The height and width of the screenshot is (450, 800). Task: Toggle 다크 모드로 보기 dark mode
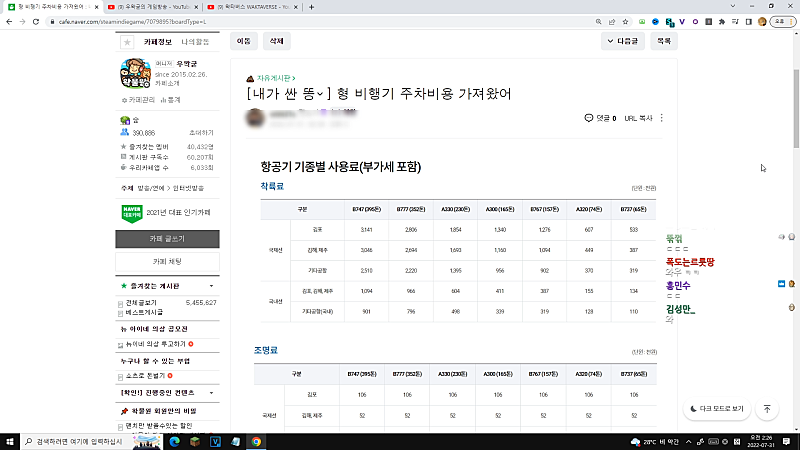click(x=717, y=409)
